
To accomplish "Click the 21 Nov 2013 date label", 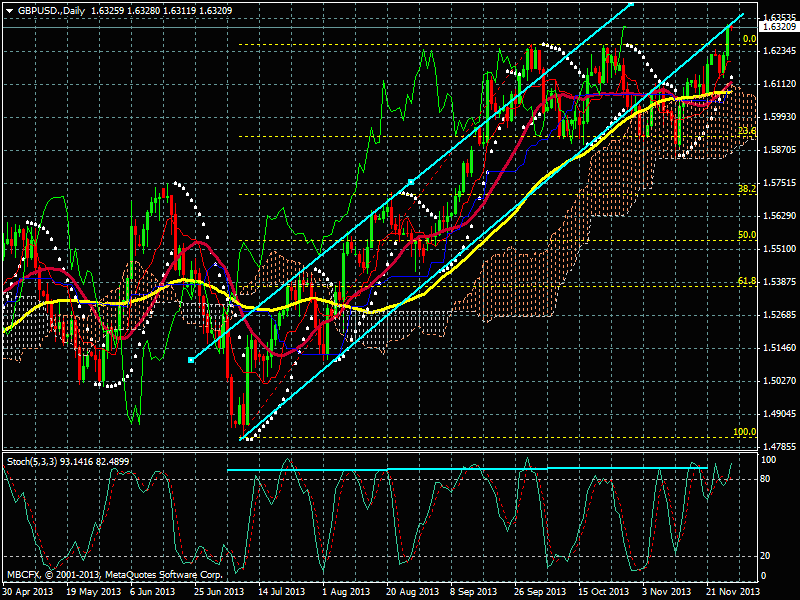I will point(735,591).
